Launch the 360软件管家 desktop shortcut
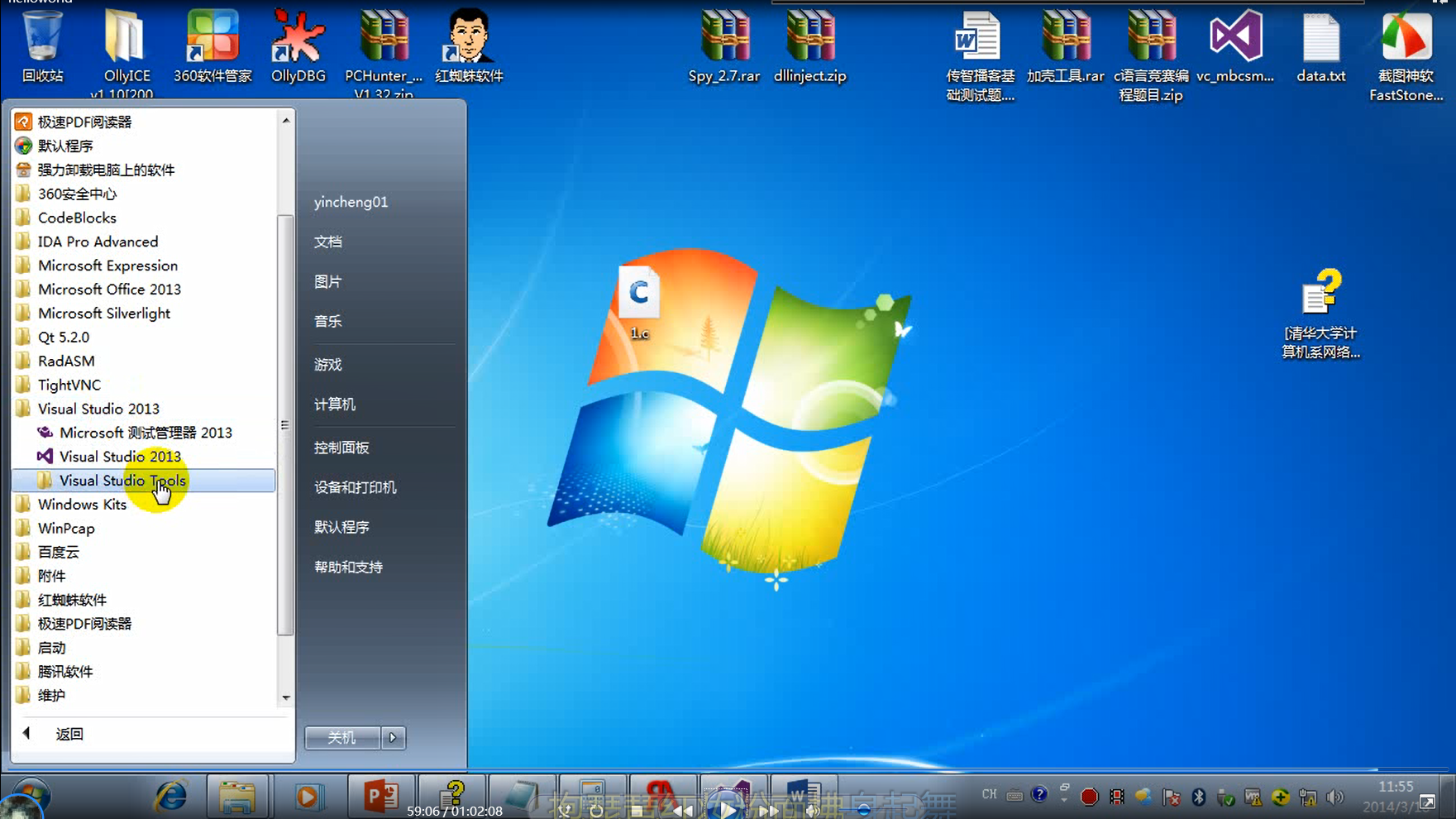 pyautogui.click(x=212, y=47)
